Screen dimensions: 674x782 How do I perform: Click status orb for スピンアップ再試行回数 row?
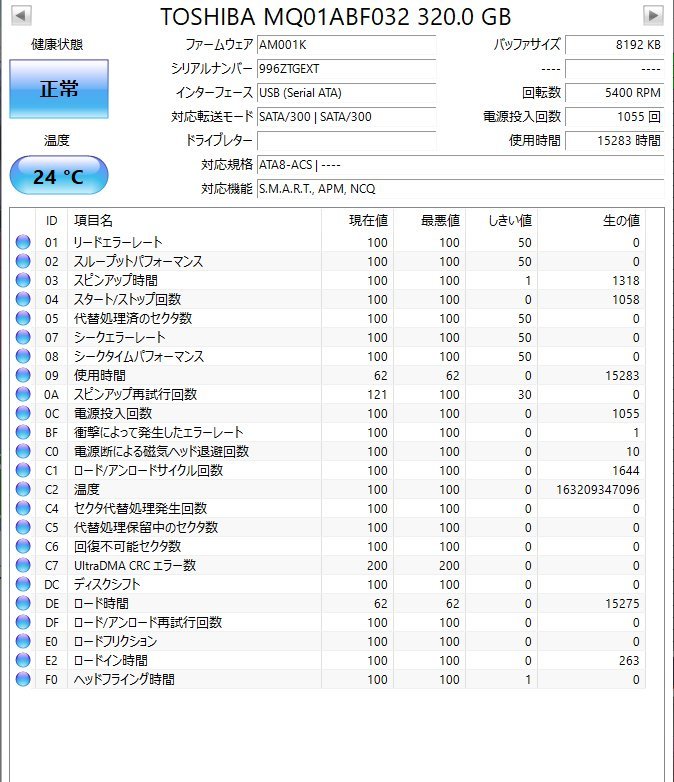(23, 394)
